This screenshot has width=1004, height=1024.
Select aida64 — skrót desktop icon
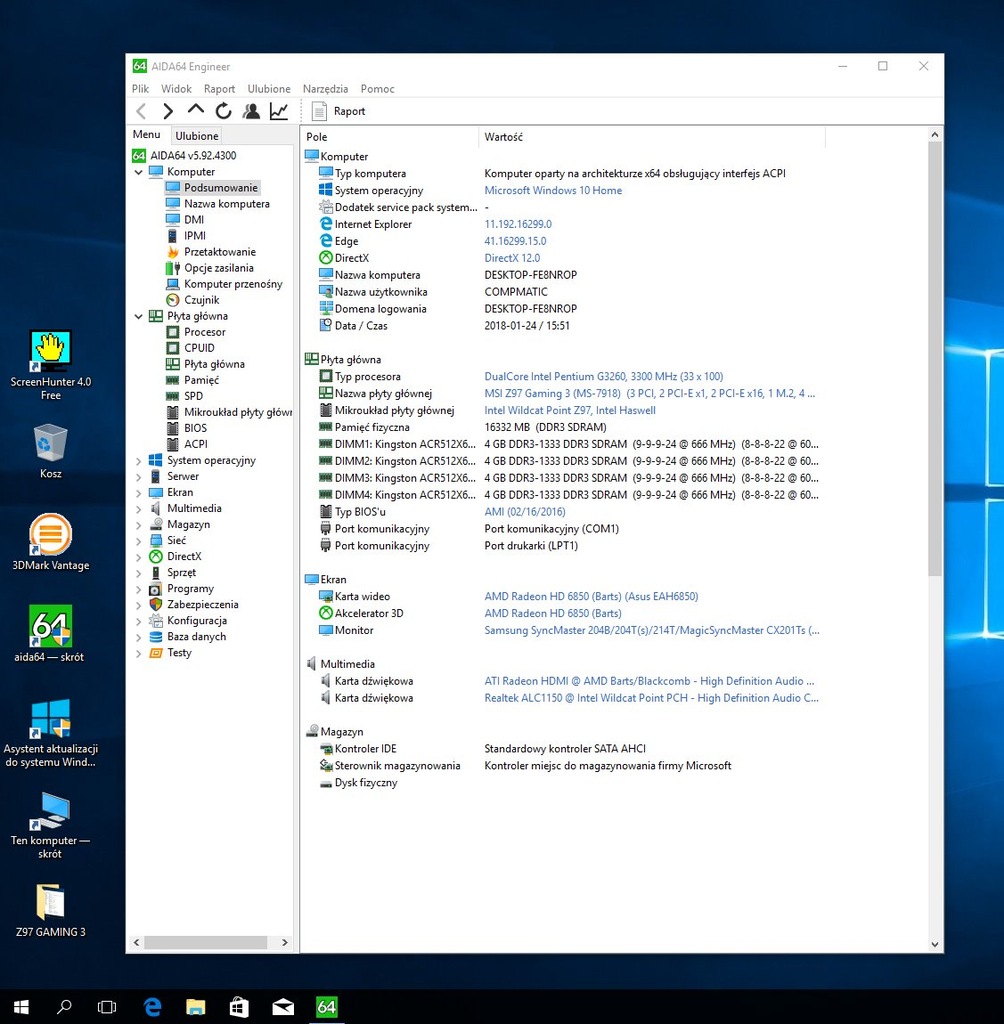tap(50, 634)
